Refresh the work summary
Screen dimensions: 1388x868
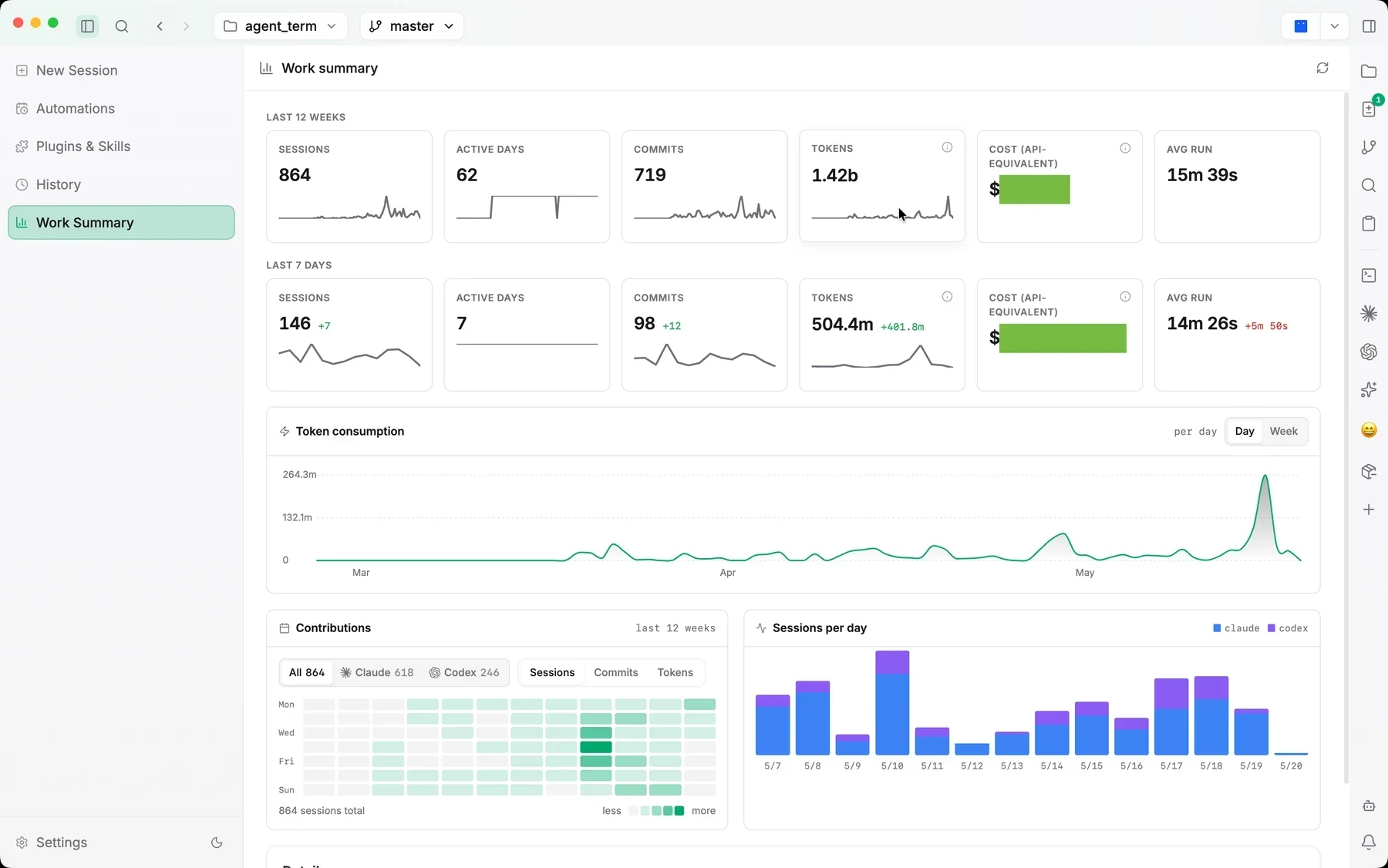point(1322,68)
